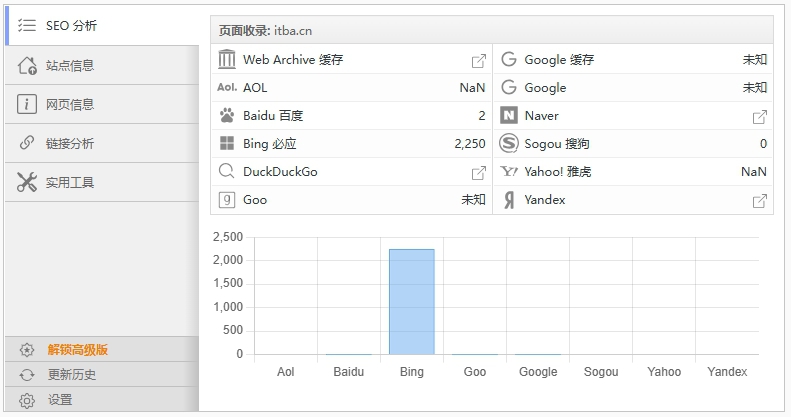Click the Google 缓存 未知 value
This screenshot has width=791, height=417.
click(755, 59)
